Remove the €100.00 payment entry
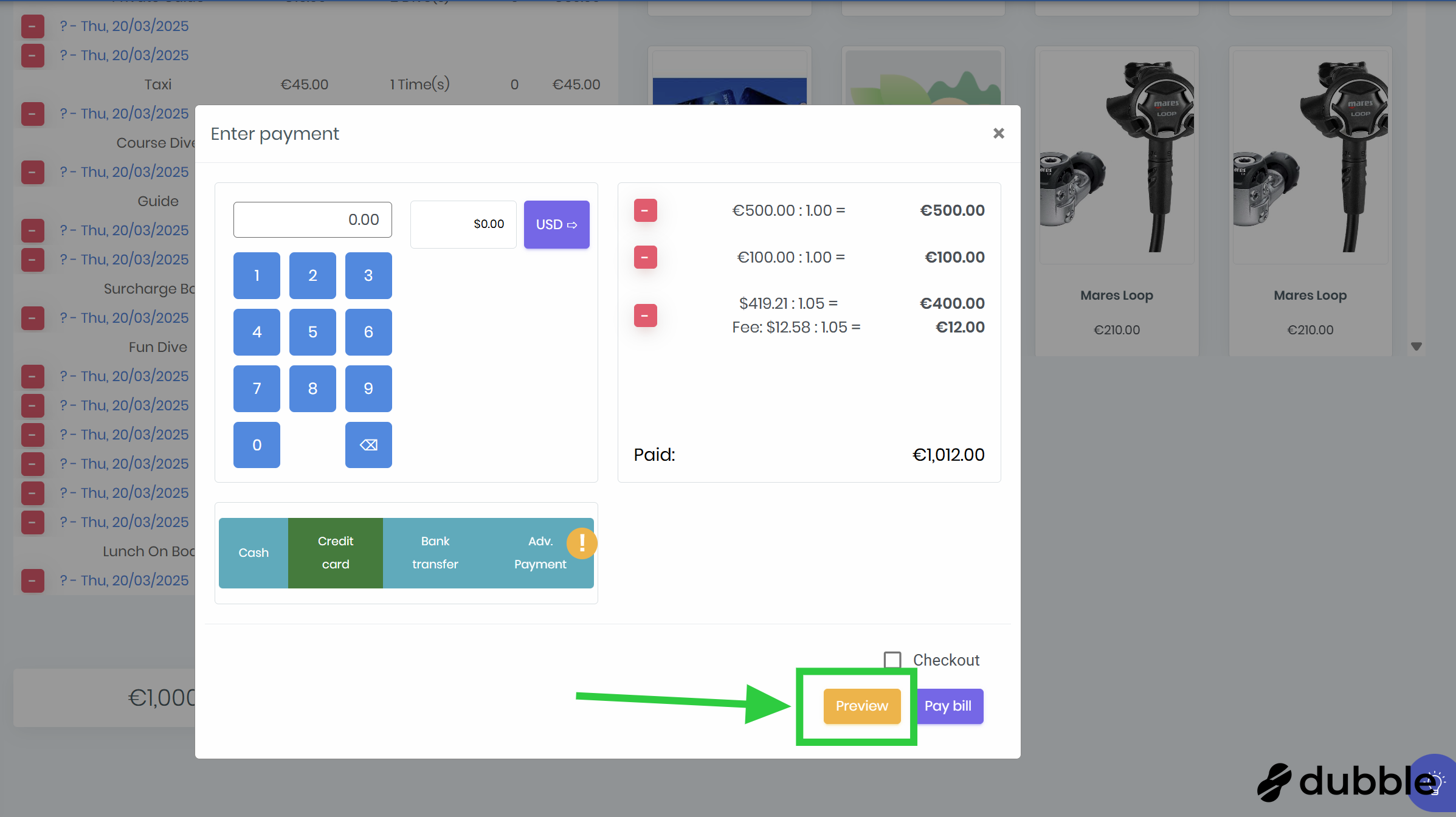Viewport: 1456px width, 817px height. (x=645, y=257)
